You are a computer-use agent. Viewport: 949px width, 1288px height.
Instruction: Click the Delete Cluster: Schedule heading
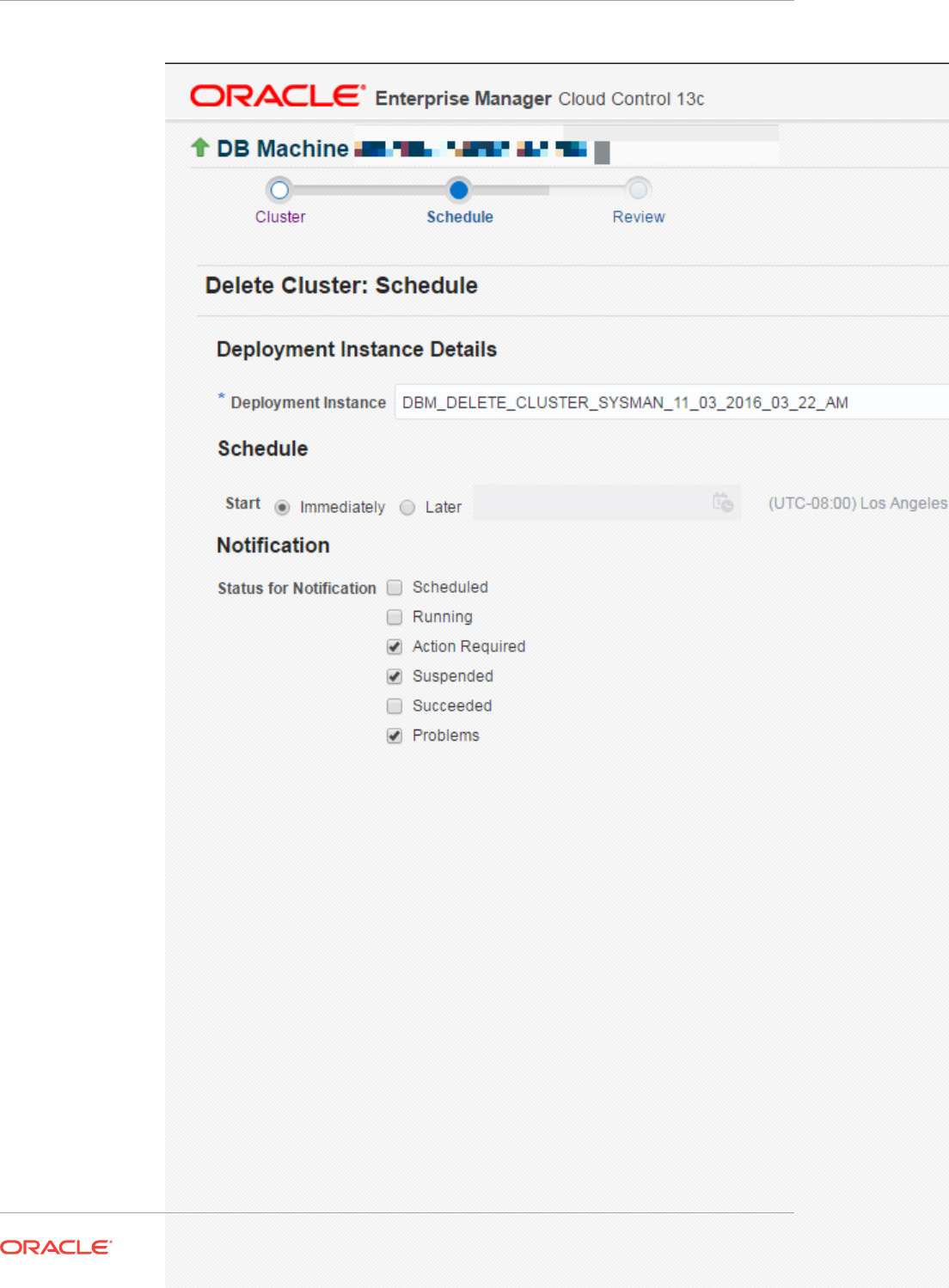tap(341, 285)
